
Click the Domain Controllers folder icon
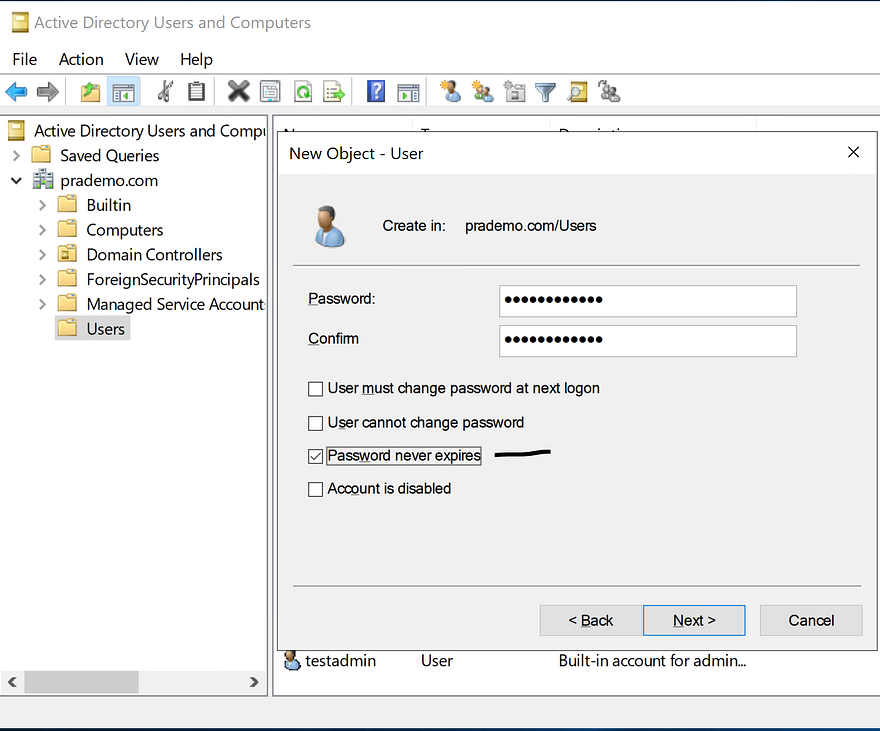coord(67,254)
